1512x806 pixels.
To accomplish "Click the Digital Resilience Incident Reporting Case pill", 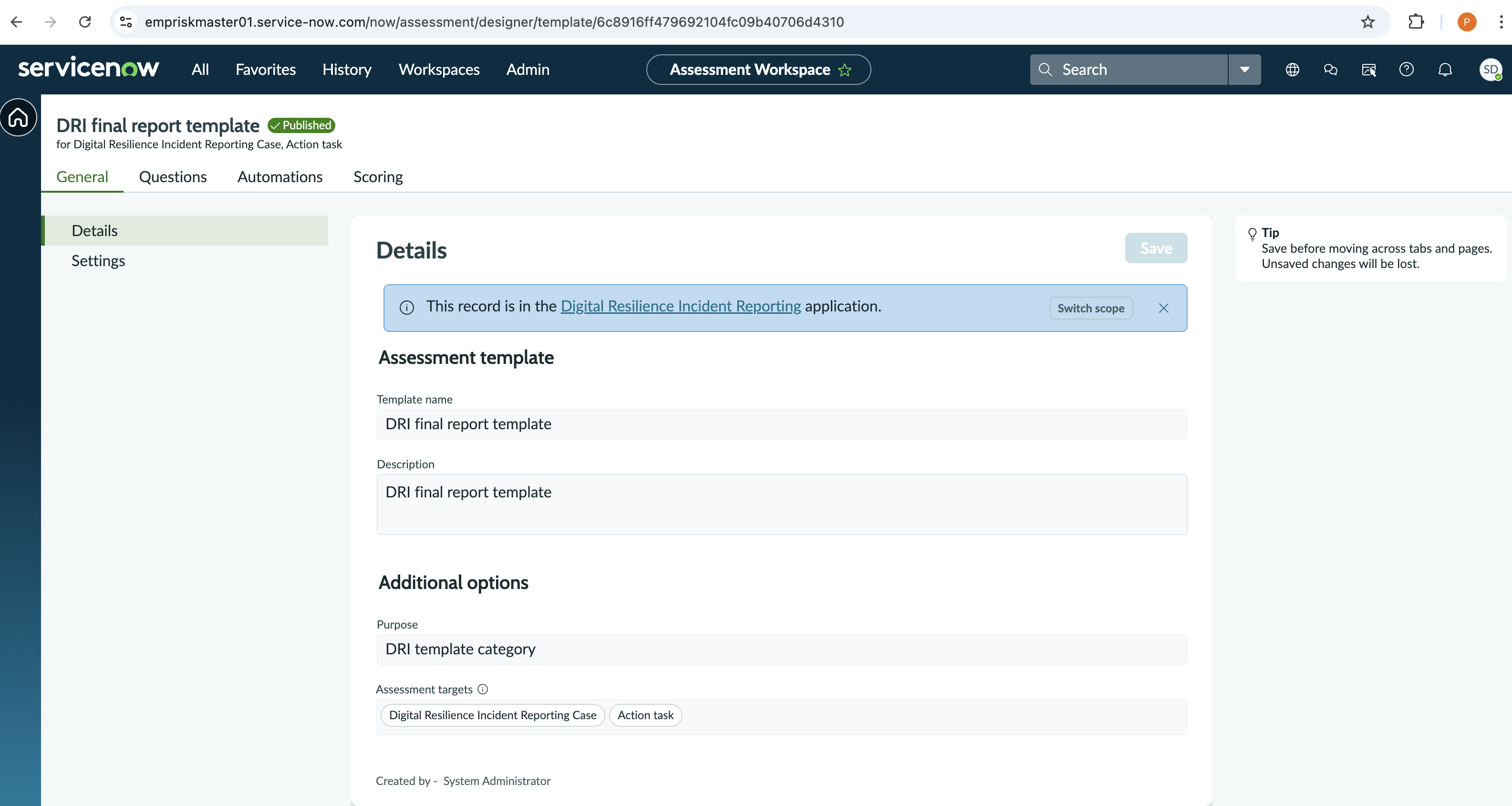I will point(492,715).
